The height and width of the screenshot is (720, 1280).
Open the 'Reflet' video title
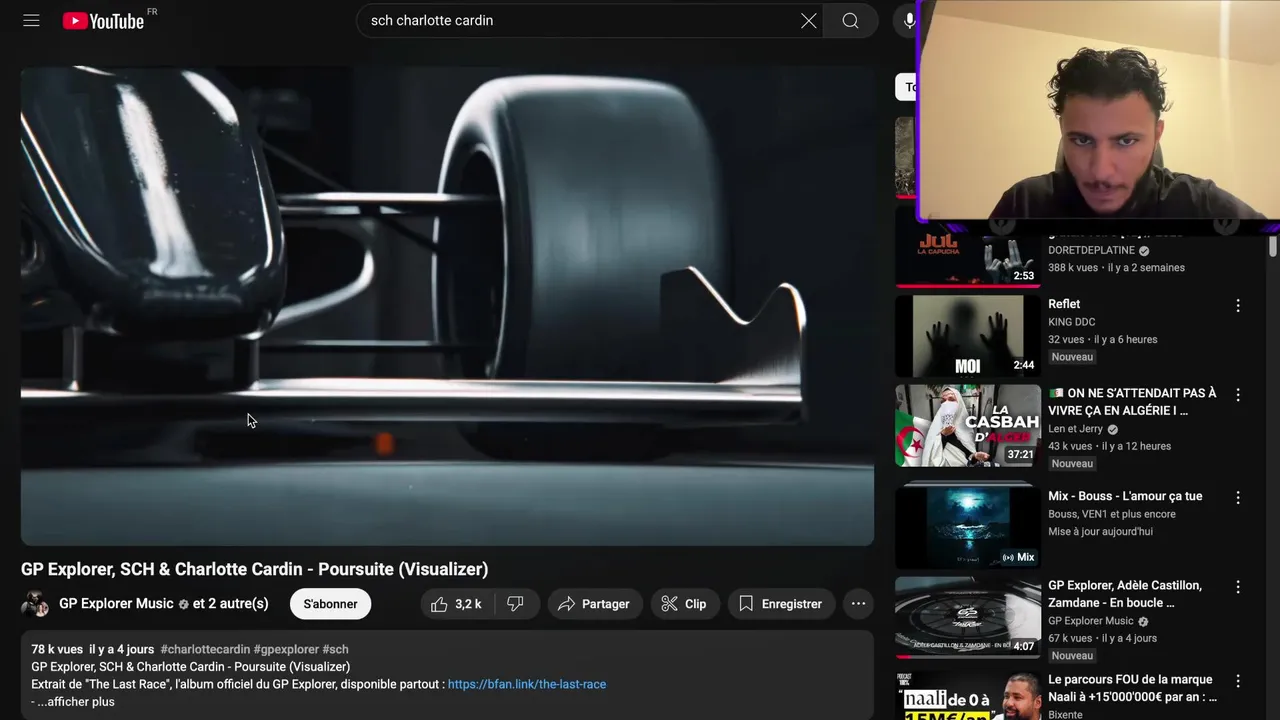(x=1064, y=304)
